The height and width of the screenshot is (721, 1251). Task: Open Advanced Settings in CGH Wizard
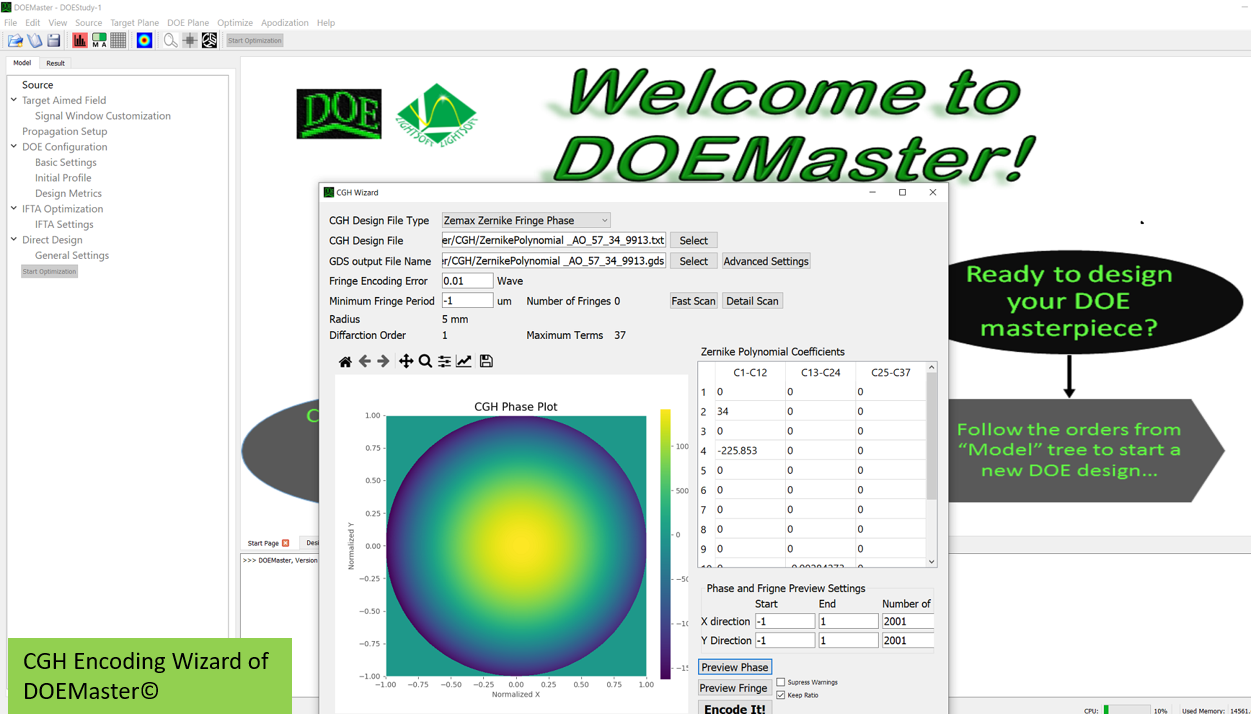coord(766,261)
